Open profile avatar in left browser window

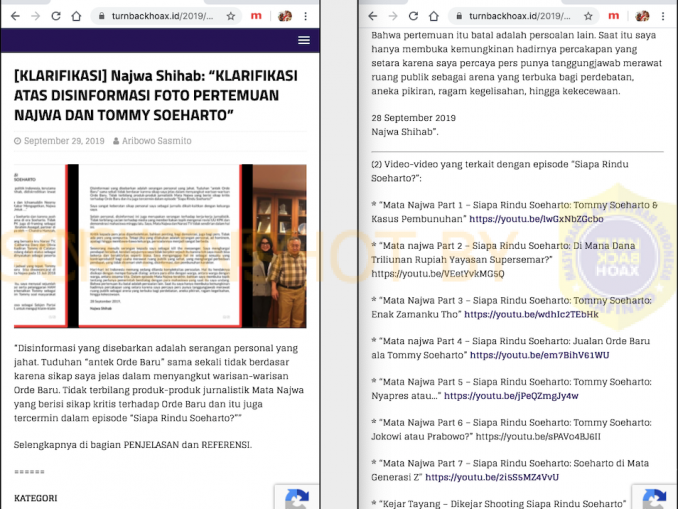285,16
